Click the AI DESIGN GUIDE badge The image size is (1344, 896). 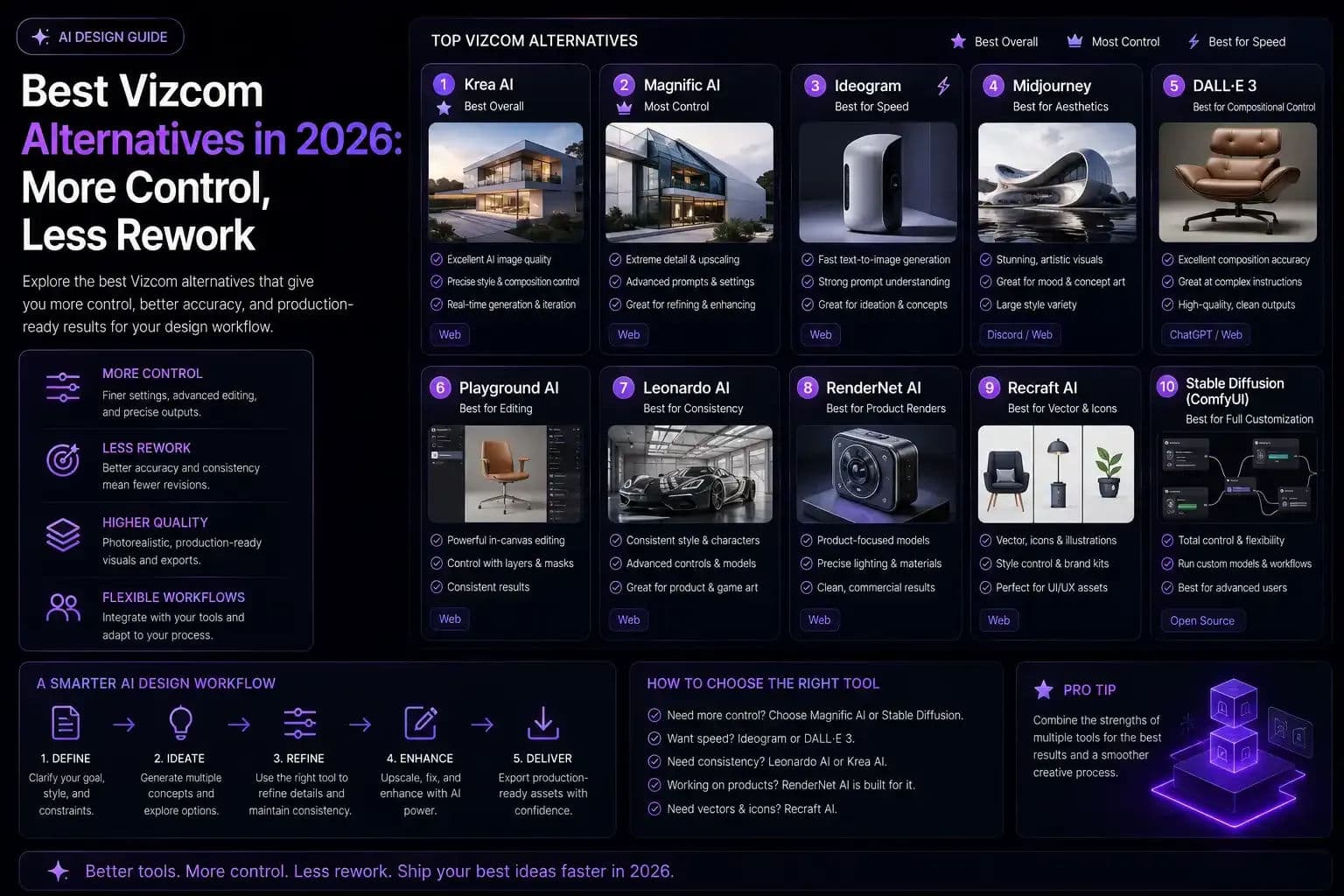(x=101, y=37)
